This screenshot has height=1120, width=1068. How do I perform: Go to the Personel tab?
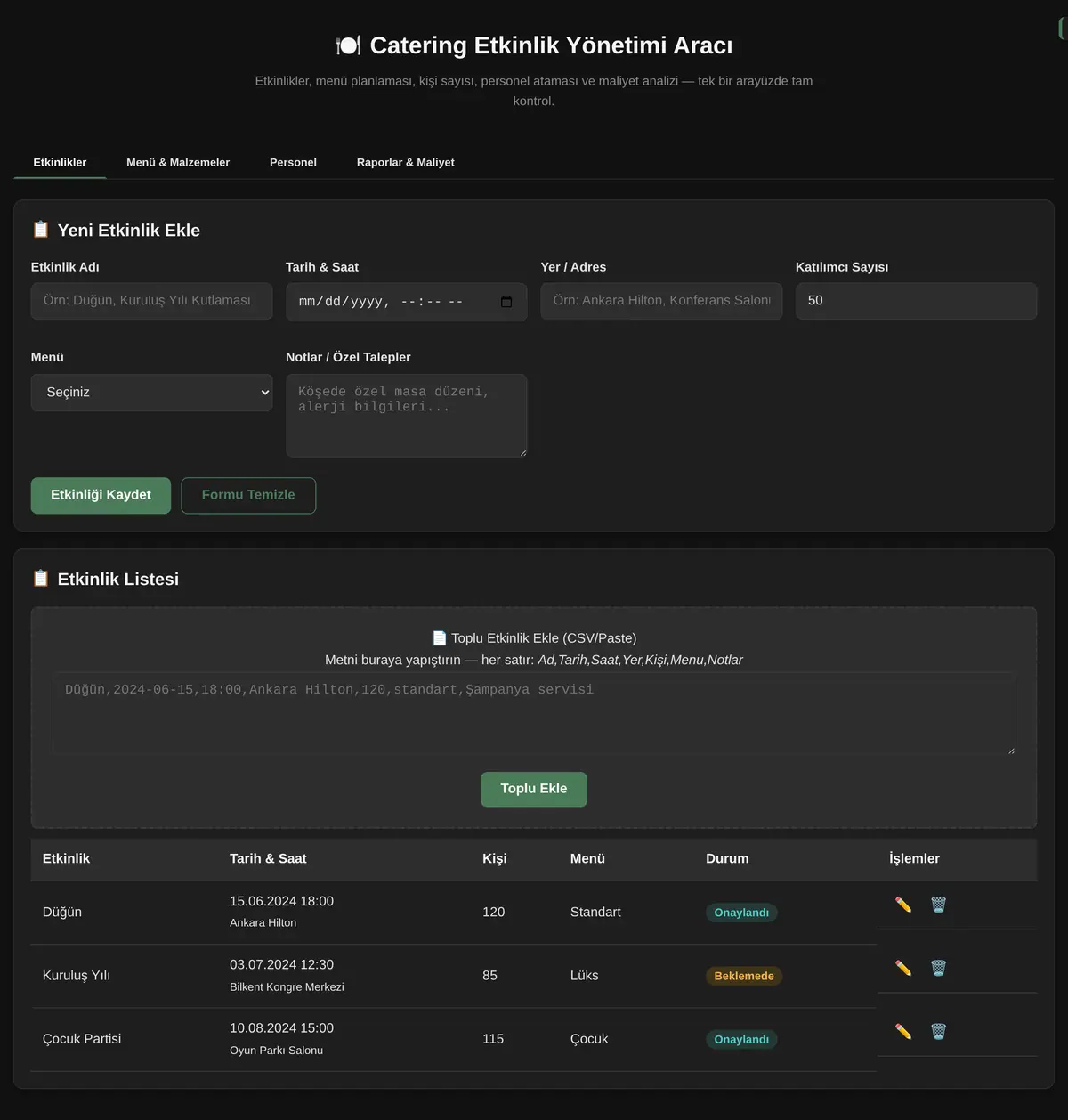tap(293, 163)
